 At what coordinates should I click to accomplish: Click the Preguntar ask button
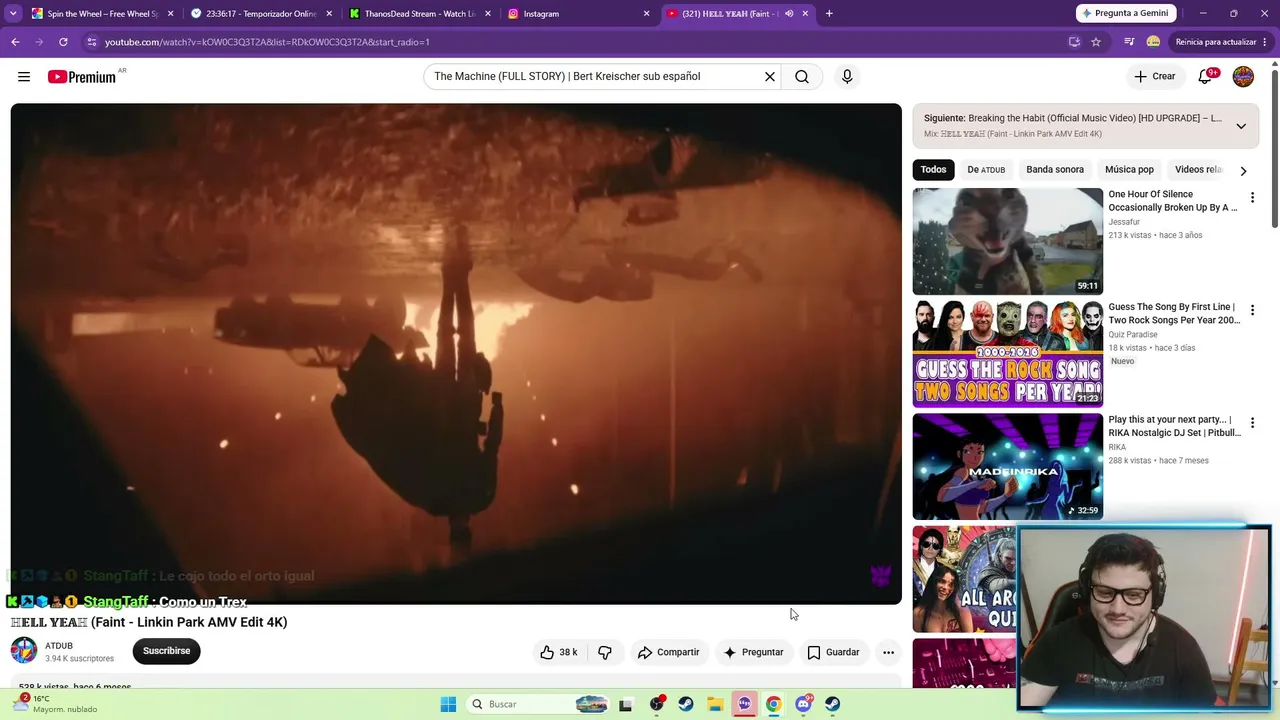click(x=753, y=652)
